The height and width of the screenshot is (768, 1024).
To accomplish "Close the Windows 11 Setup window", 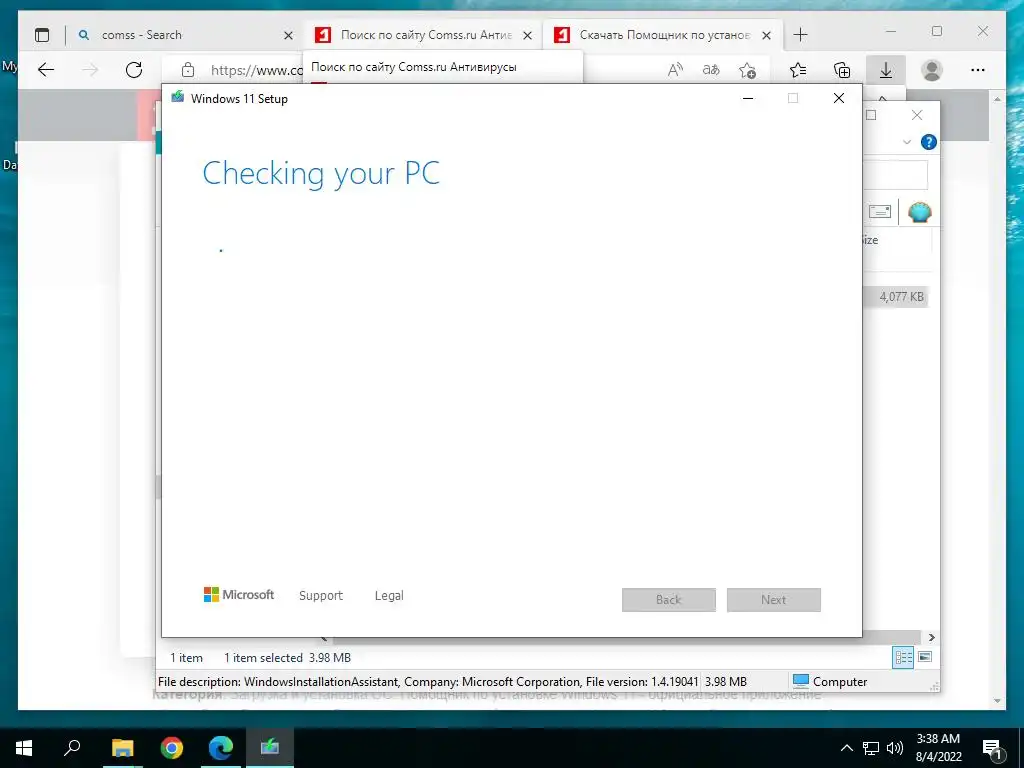I will (x=839, y=99).
